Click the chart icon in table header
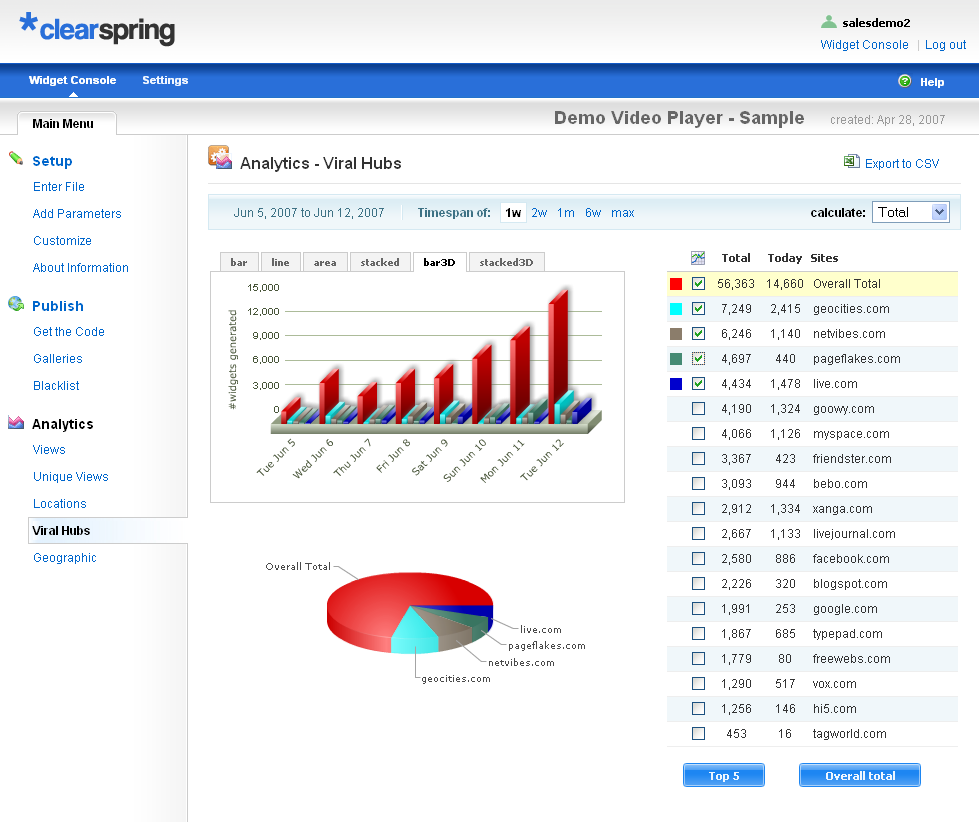Image resolution: width=979 pixels, height=822 pixels. [698, 258]
